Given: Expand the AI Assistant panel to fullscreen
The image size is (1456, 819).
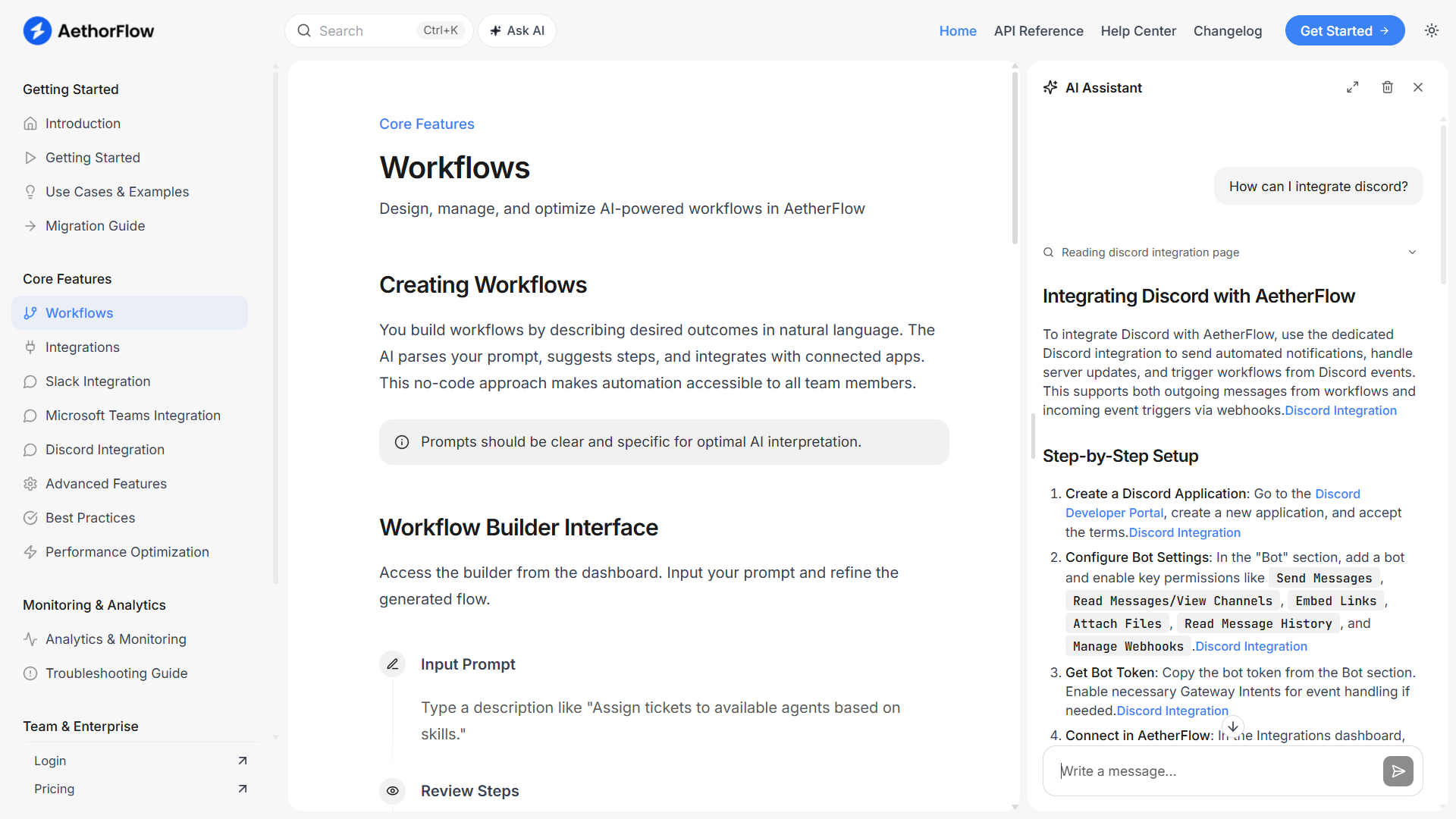Looking at the screenshot, I should point(1352,87).
